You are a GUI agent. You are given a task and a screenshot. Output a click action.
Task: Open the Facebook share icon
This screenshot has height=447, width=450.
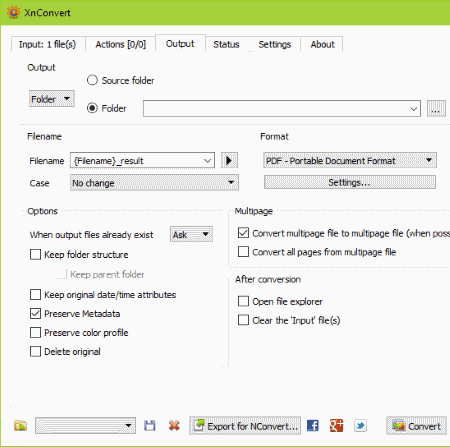coord(312,426)
